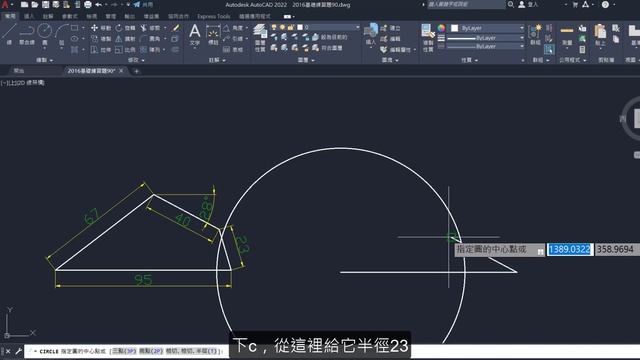The height and width of the screenshot is (360, 640).
Task: Expand the Properties panel title dropdown
Action: coord(469,60)
